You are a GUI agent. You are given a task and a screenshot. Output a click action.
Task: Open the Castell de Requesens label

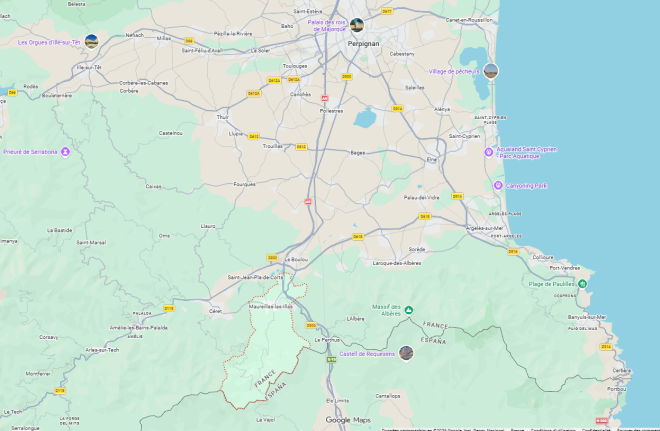(367, 354)
